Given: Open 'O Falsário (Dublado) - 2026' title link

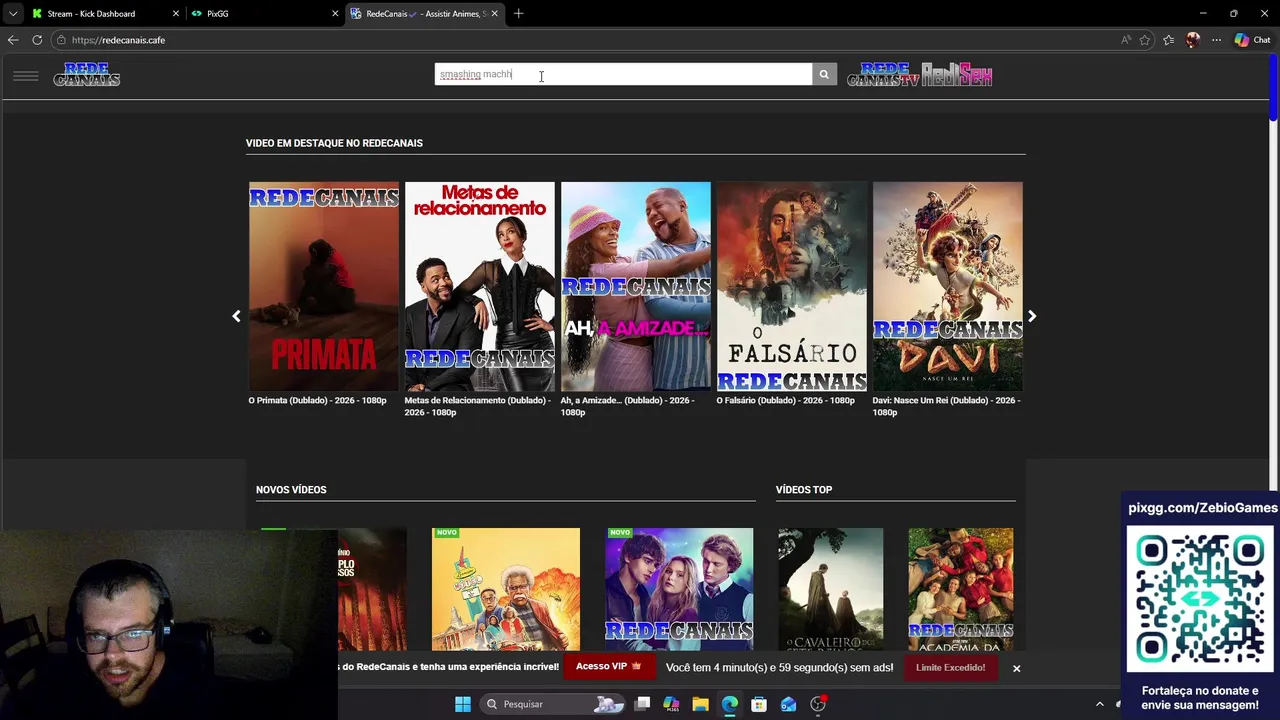Looking at the screenshot, I should click(x=785, y=400).
